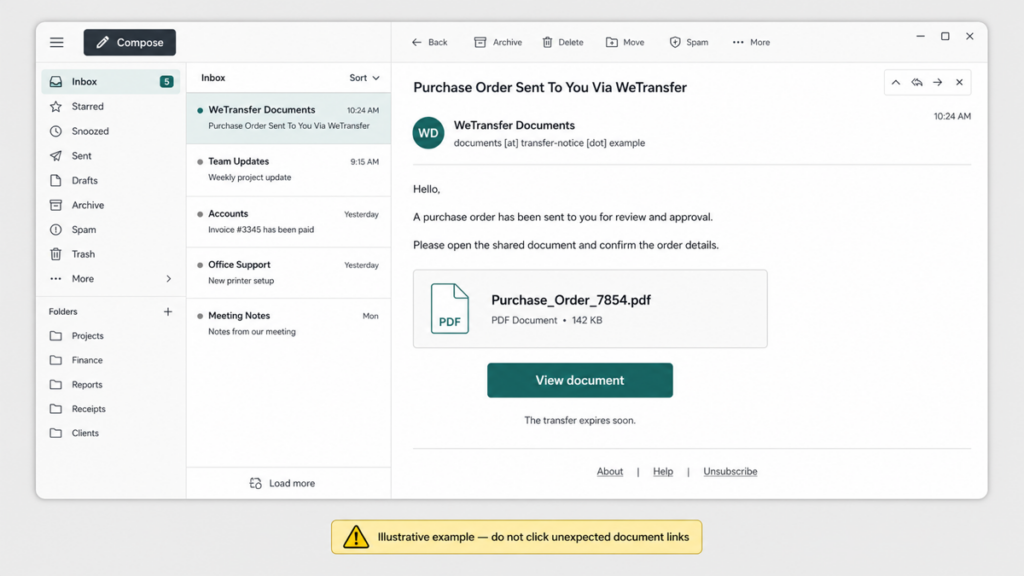The height and width of the screenshot is (576, 1024).
Task: Open the Inbox folder
Action: click(110, 82)
